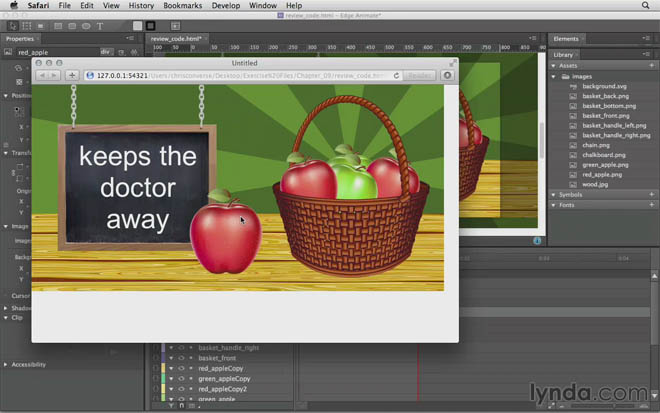660x413 pixels.
Task: Open the Library panel options menu
Action: coord(646,54)
